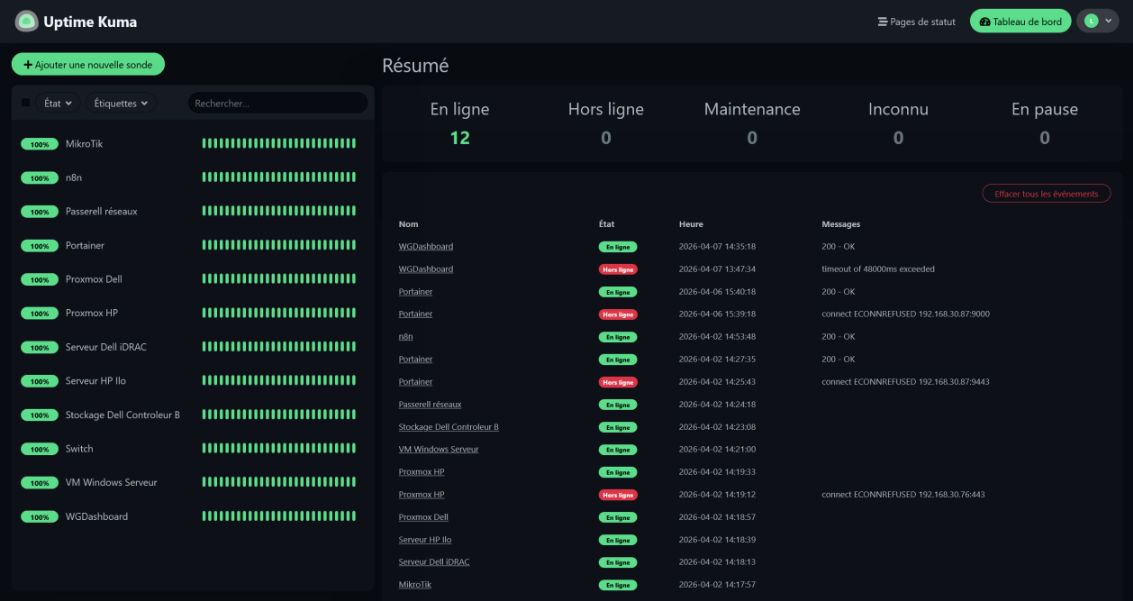
Task: Open n8n link in events table
Action: click(405, 337)
